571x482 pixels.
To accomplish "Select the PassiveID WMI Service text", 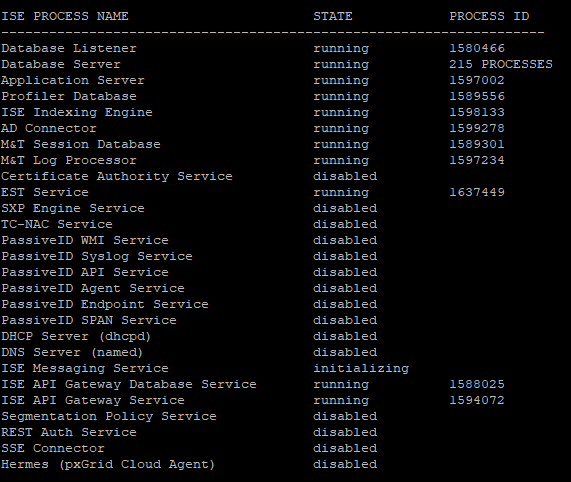I will tap(85, 241).
